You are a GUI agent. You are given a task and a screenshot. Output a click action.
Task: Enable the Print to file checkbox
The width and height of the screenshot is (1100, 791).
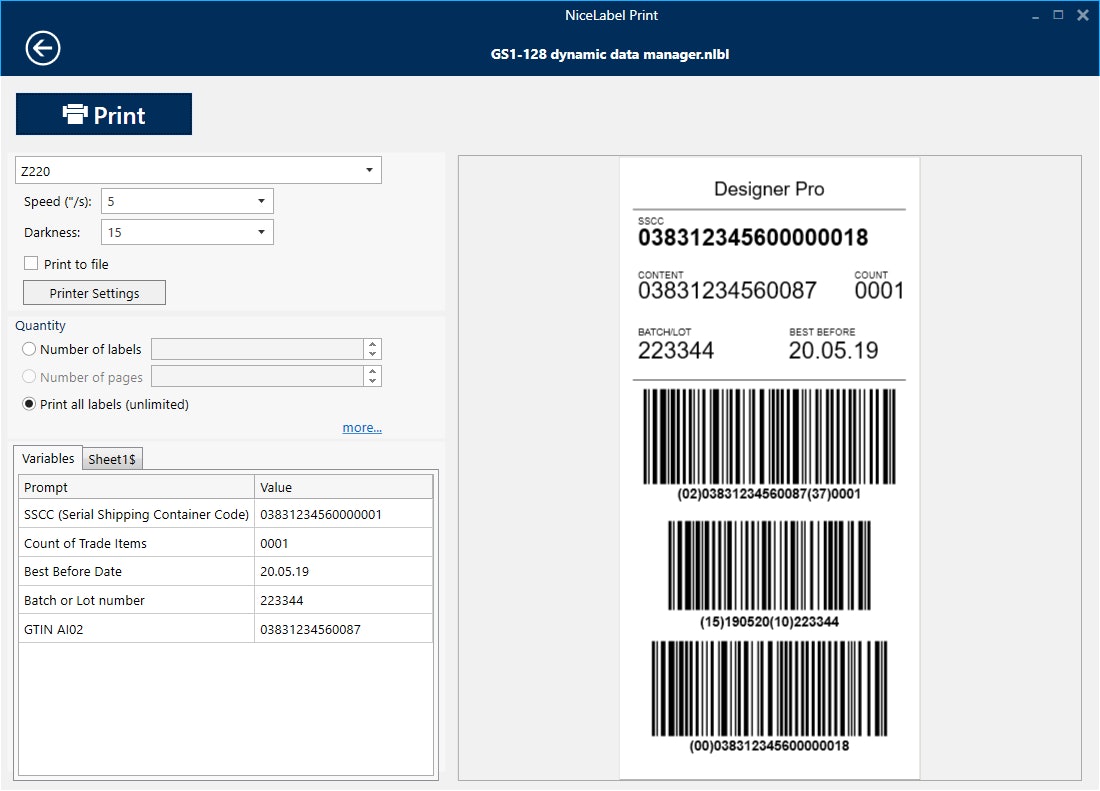[29, 263]
